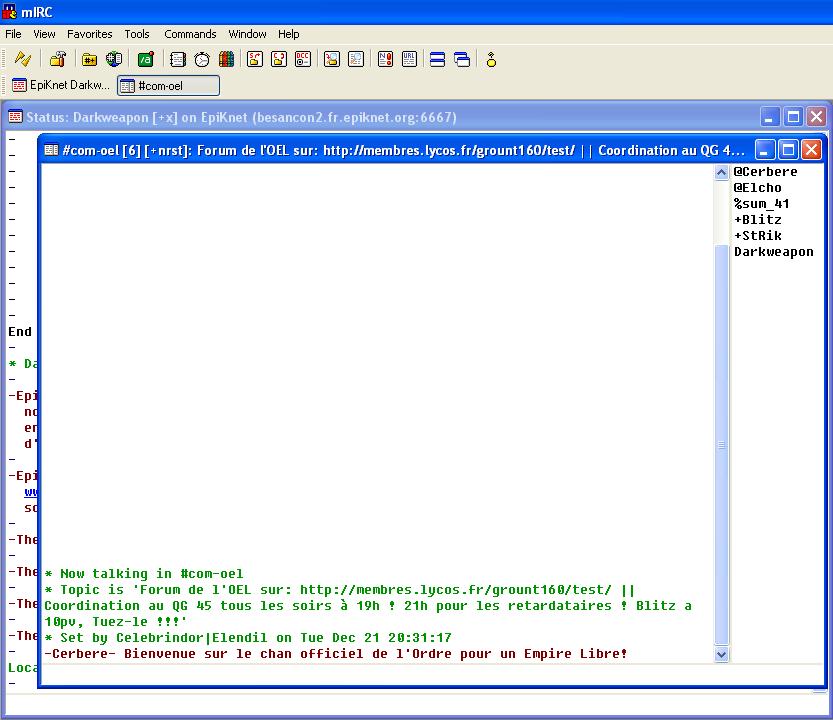Click the #com-oel vertical scrollbar thumb
833x720 pixels.
(x=721, y=445)
